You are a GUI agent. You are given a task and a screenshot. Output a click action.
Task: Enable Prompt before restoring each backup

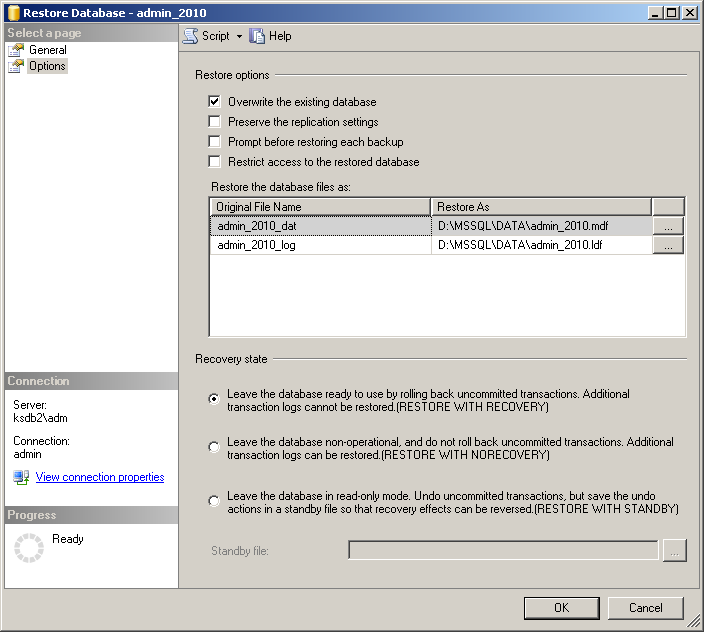click(x=215, y=142)
